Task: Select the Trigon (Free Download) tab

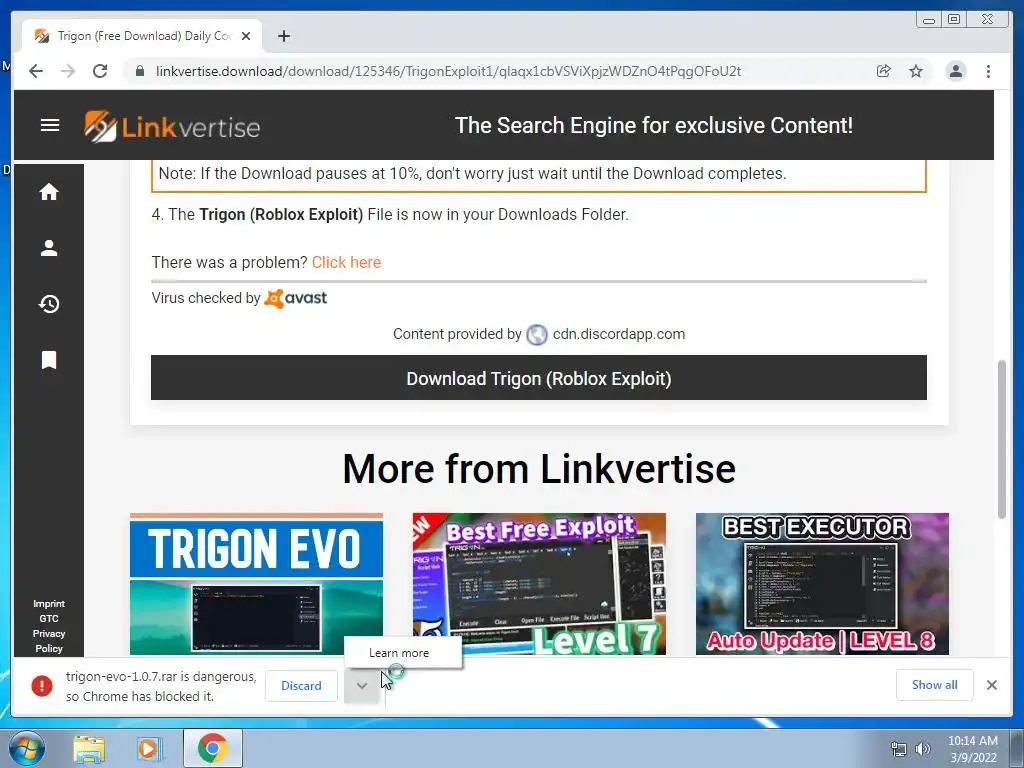Action: click(142, 36)
